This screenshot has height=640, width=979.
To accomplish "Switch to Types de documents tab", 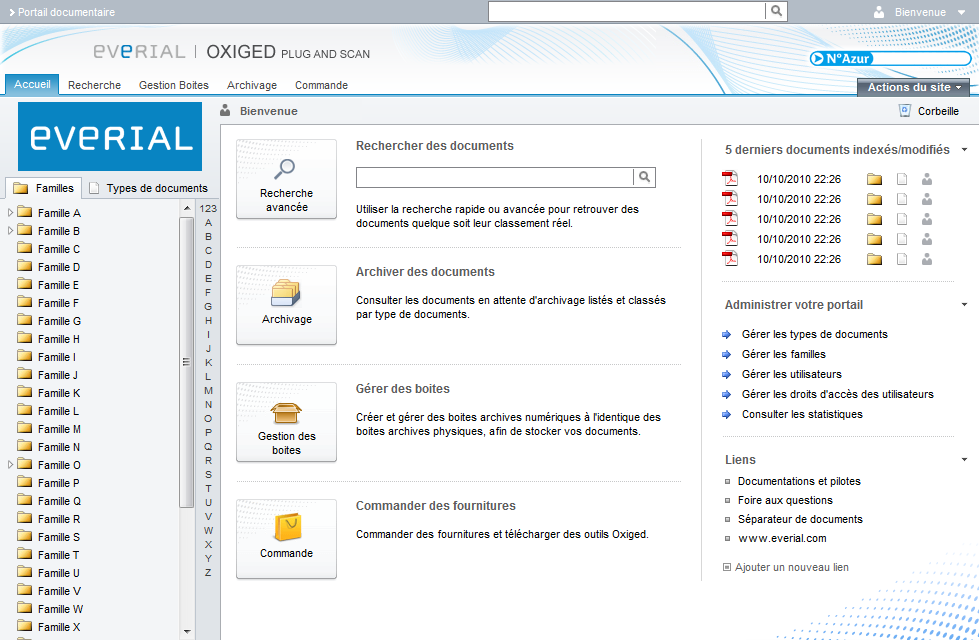I will tap(149, 188).
